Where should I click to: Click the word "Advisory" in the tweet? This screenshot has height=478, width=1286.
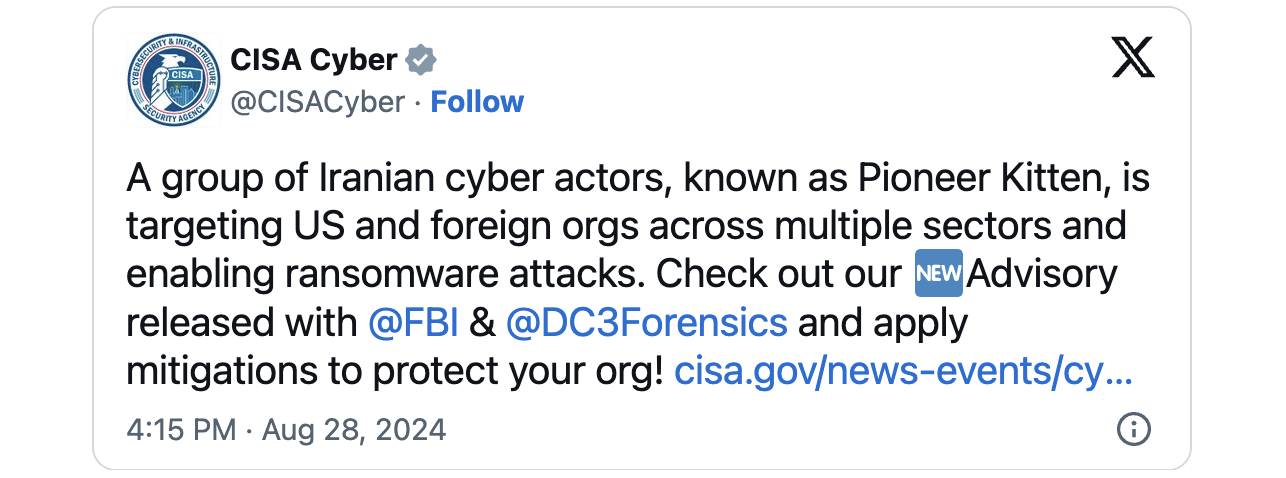point(1042,273)
